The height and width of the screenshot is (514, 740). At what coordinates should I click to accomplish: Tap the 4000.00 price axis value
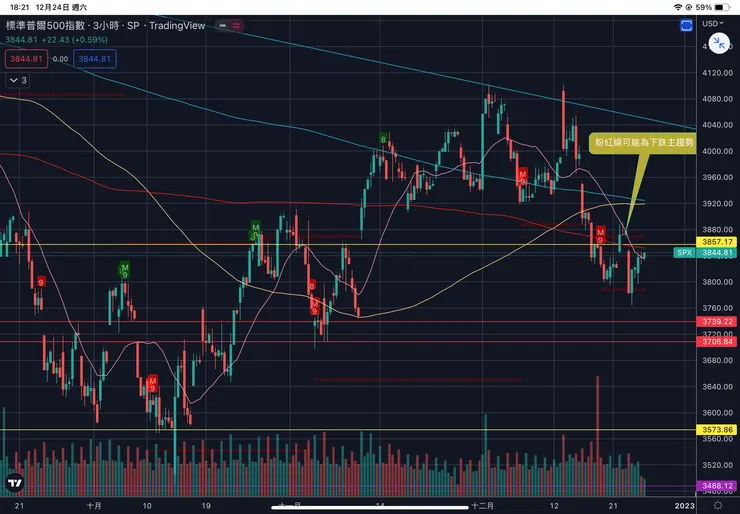717,151
